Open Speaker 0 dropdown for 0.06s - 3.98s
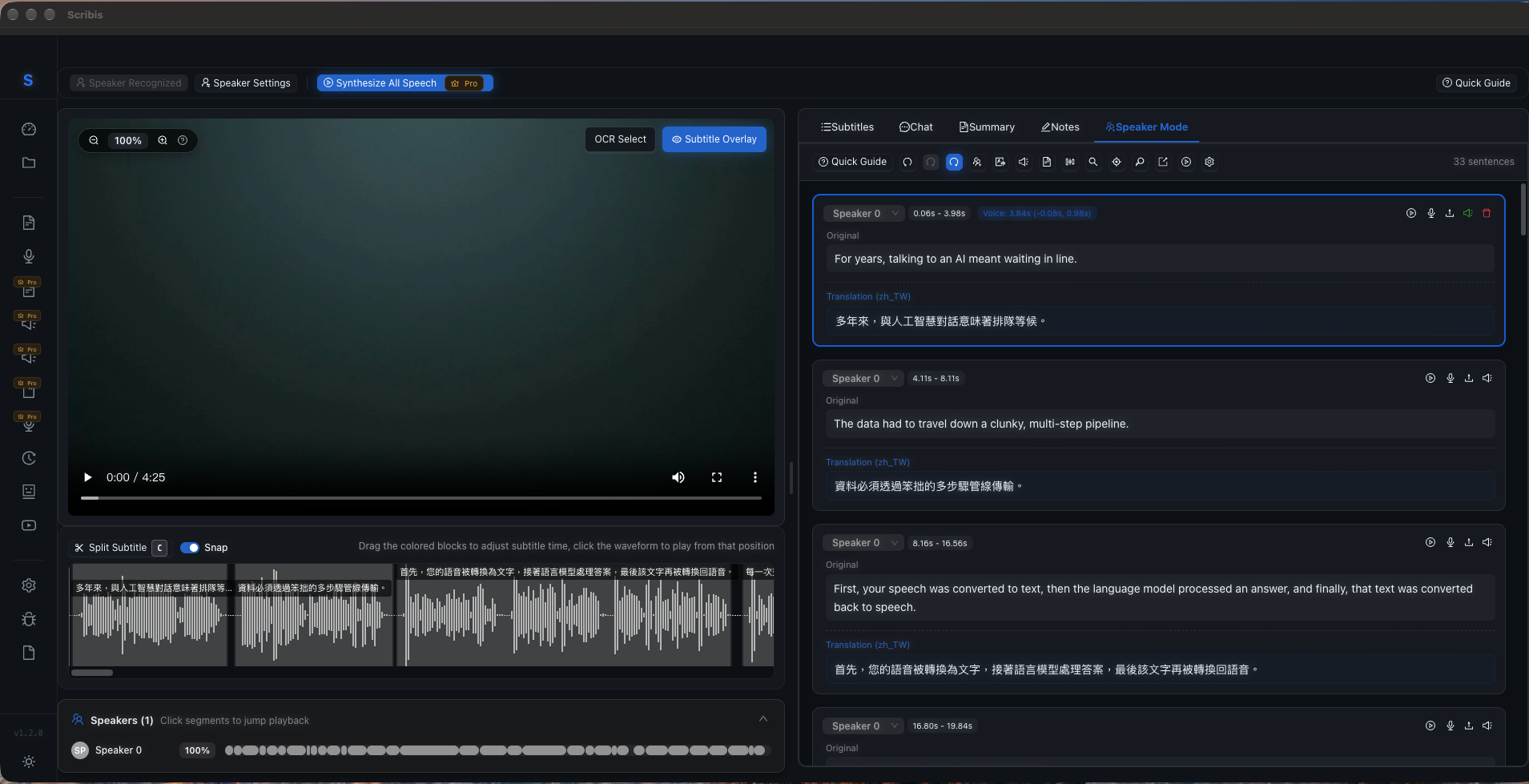 click(865, 213)
